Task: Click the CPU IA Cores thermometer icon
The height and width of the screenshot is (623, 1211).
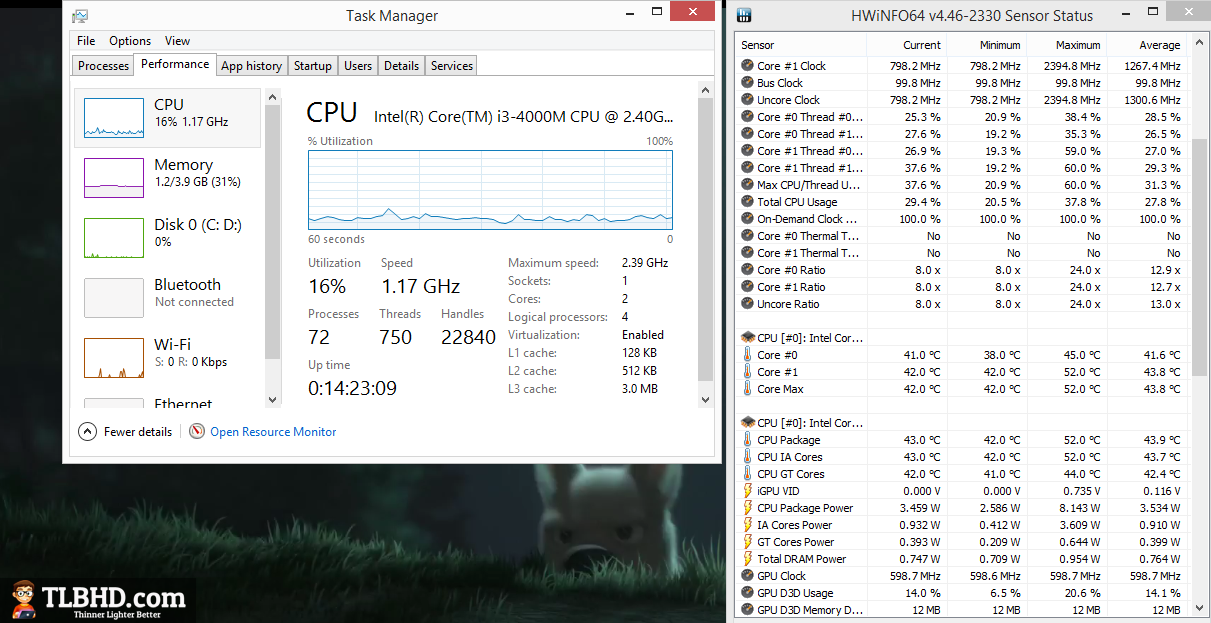Action: pos(747,457)
